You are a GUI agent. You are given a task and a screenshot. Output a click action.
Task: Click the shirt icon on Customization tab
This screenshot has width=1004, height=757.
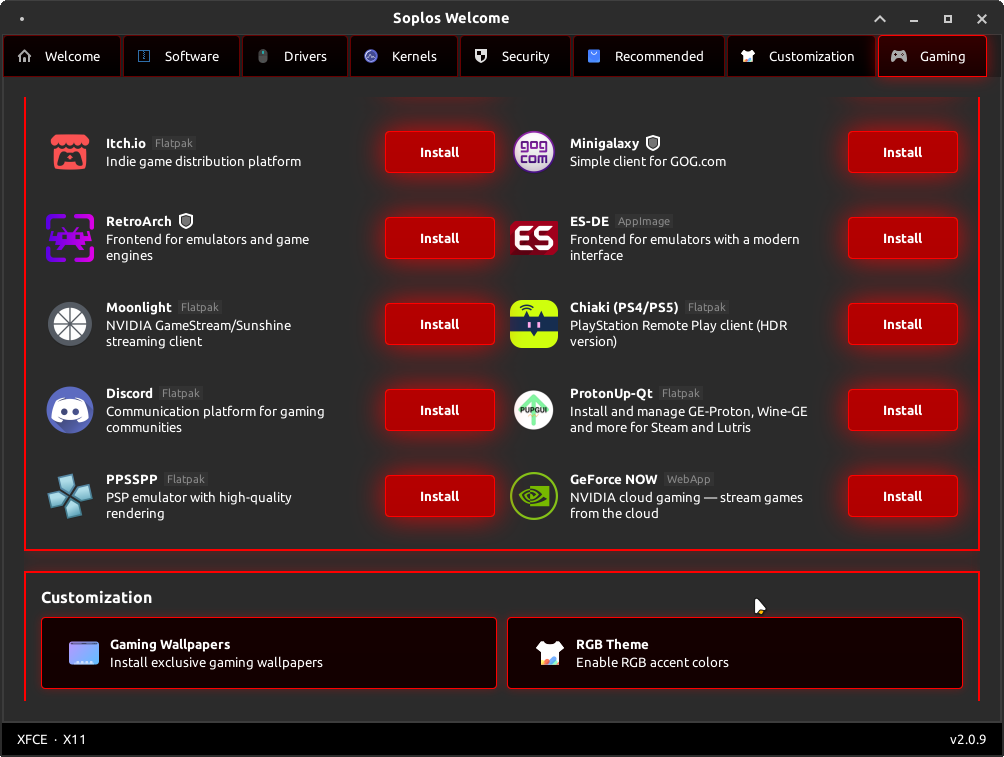point(748,56)
